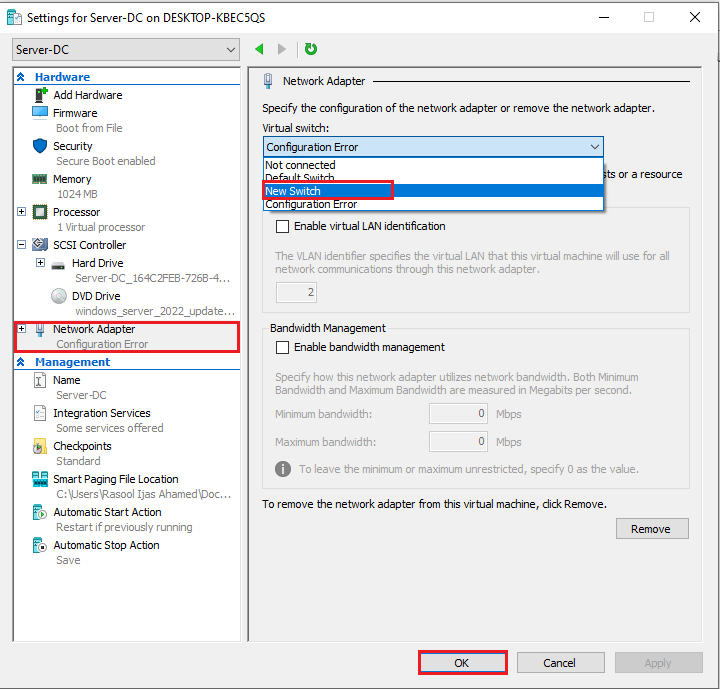Select Automatic Stop Action item

(x=107, y=545)
